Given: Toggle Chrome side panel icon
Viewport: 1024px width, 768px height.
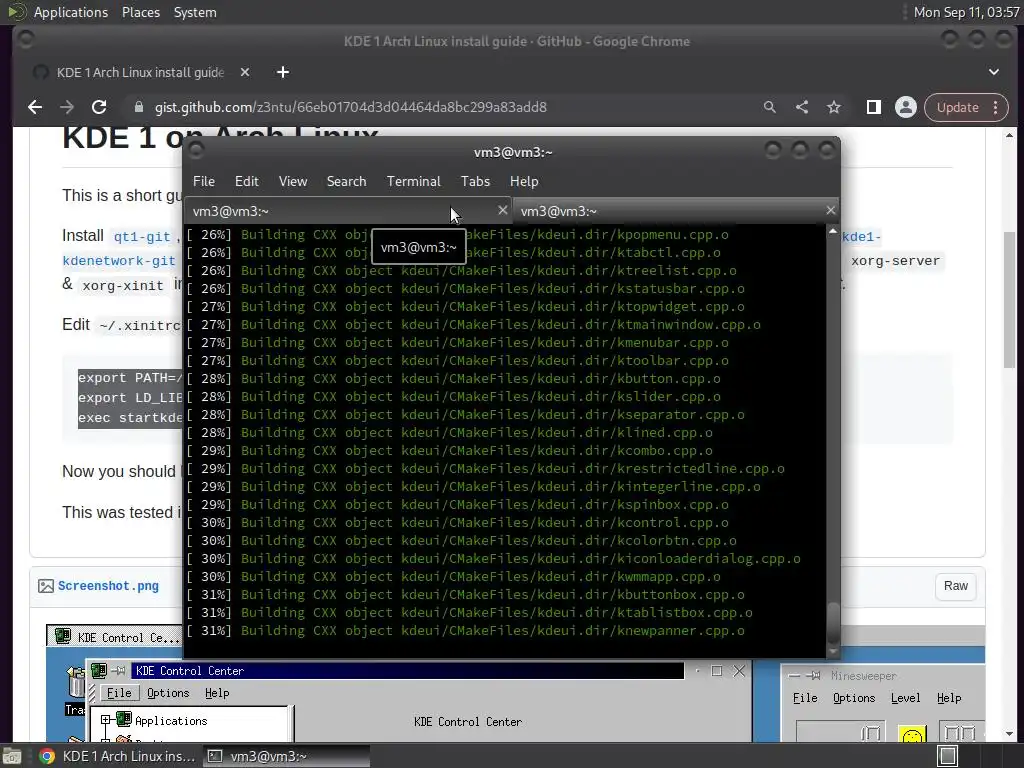Looking at the screenshot, I should 874,107.
